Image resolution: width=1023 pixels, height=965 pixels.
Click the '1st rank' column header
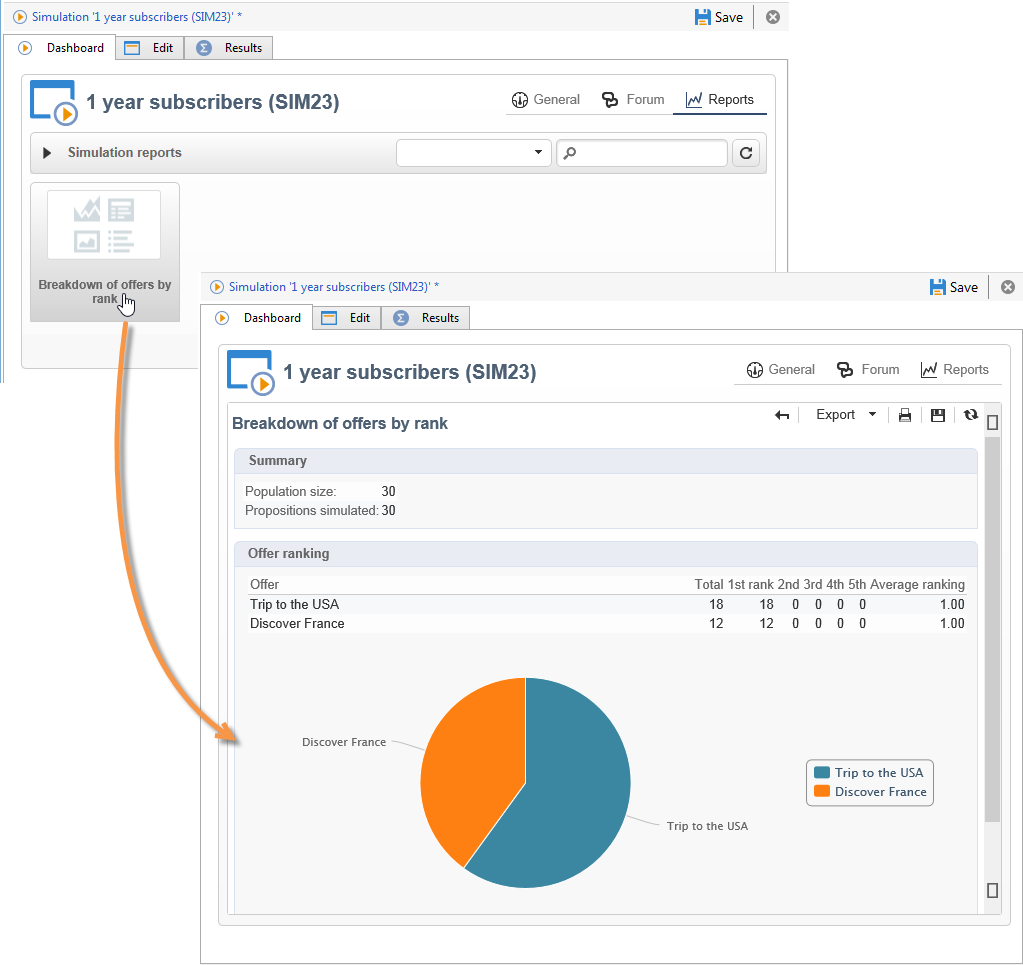pos(750,584)
